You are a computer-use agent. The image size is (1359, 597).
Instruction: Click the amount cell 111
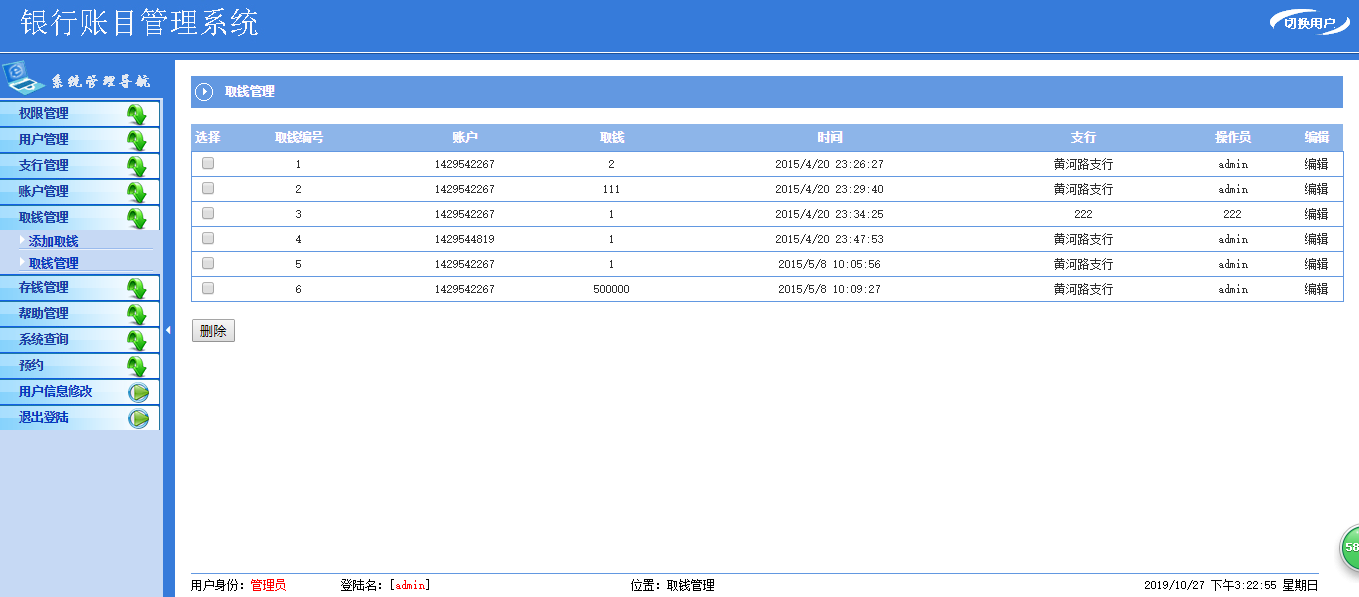[x=611, y=189]
